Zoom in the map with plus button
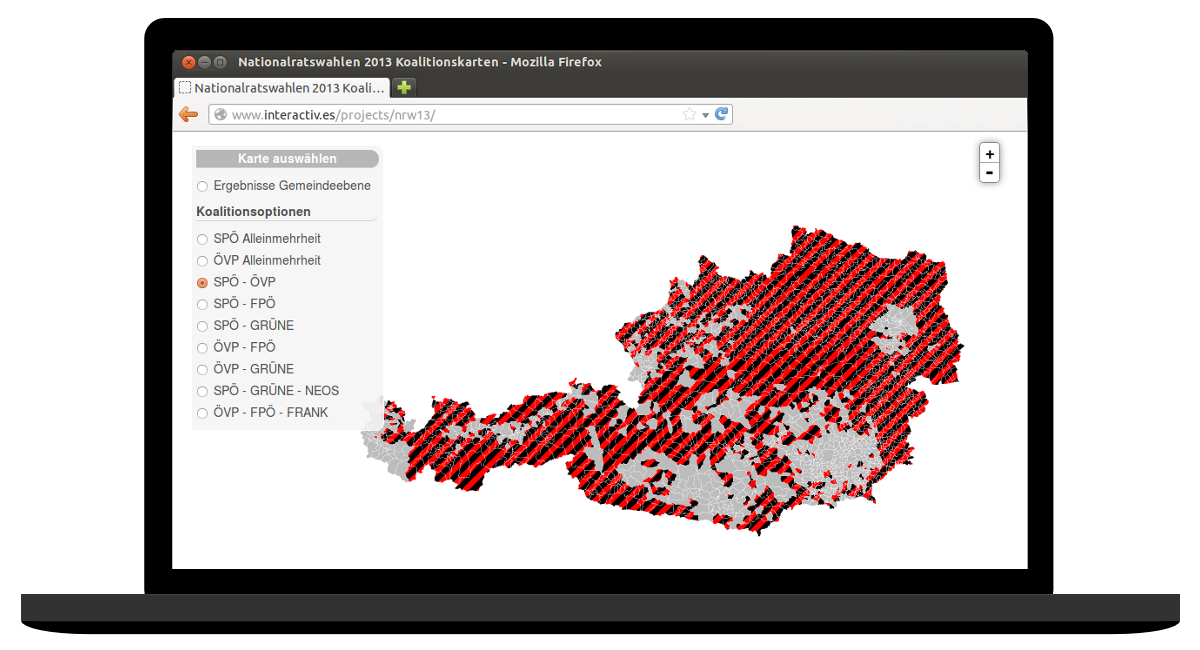 pyautogui.click(x=989, y=154)
